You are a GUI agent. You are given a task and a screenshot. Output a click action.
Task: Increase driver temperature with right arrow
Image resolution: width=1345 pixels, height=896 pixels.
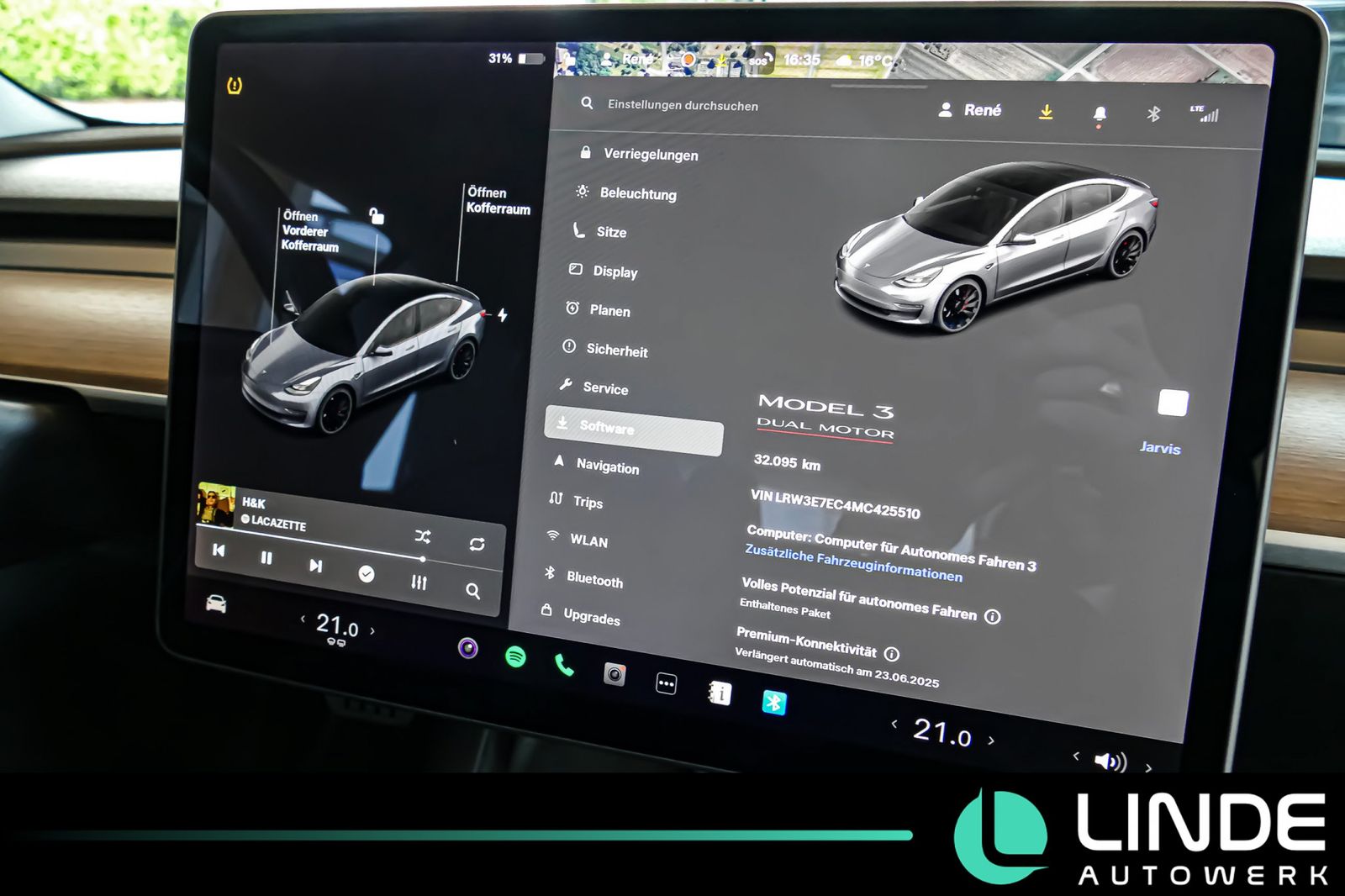(x=372, y=630)
